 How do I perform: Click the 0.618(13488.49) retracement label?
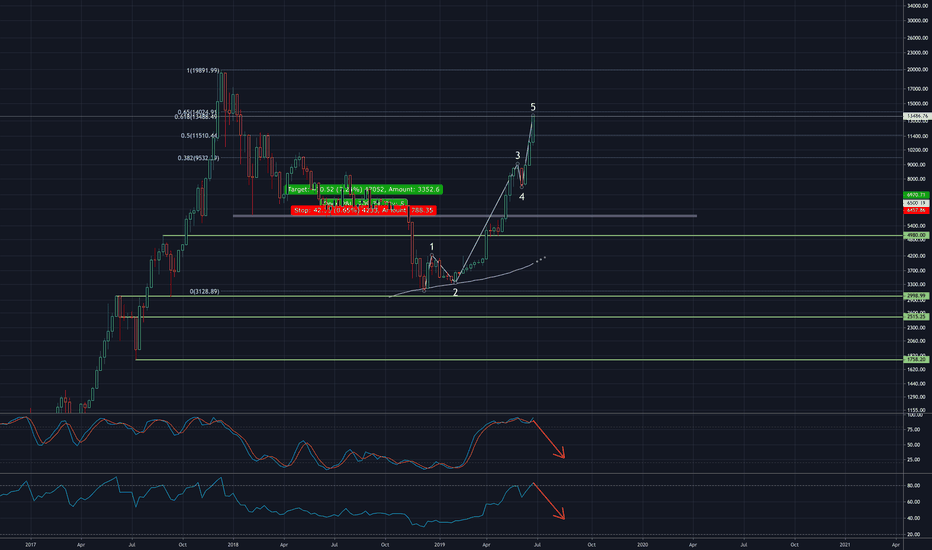pyautogui.click(x=196, y=117)
